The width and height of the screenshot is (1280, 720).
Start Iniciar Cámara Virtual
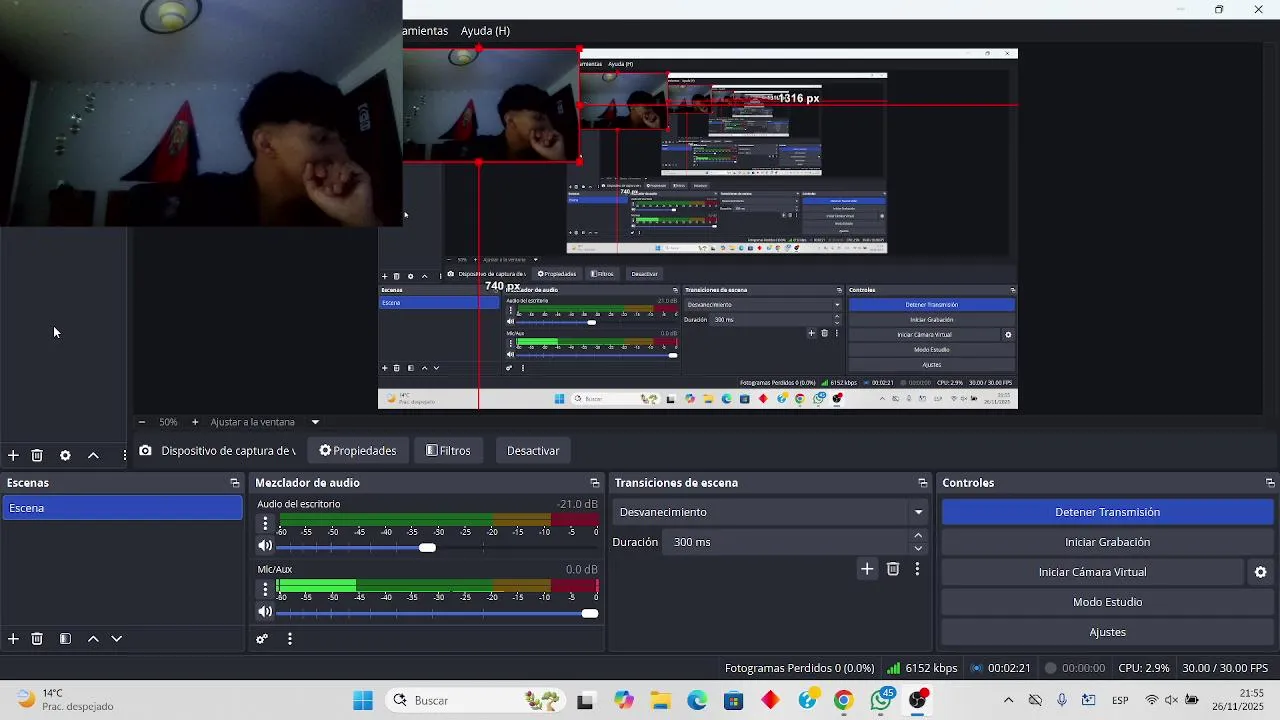click(x=1092, y=572)
